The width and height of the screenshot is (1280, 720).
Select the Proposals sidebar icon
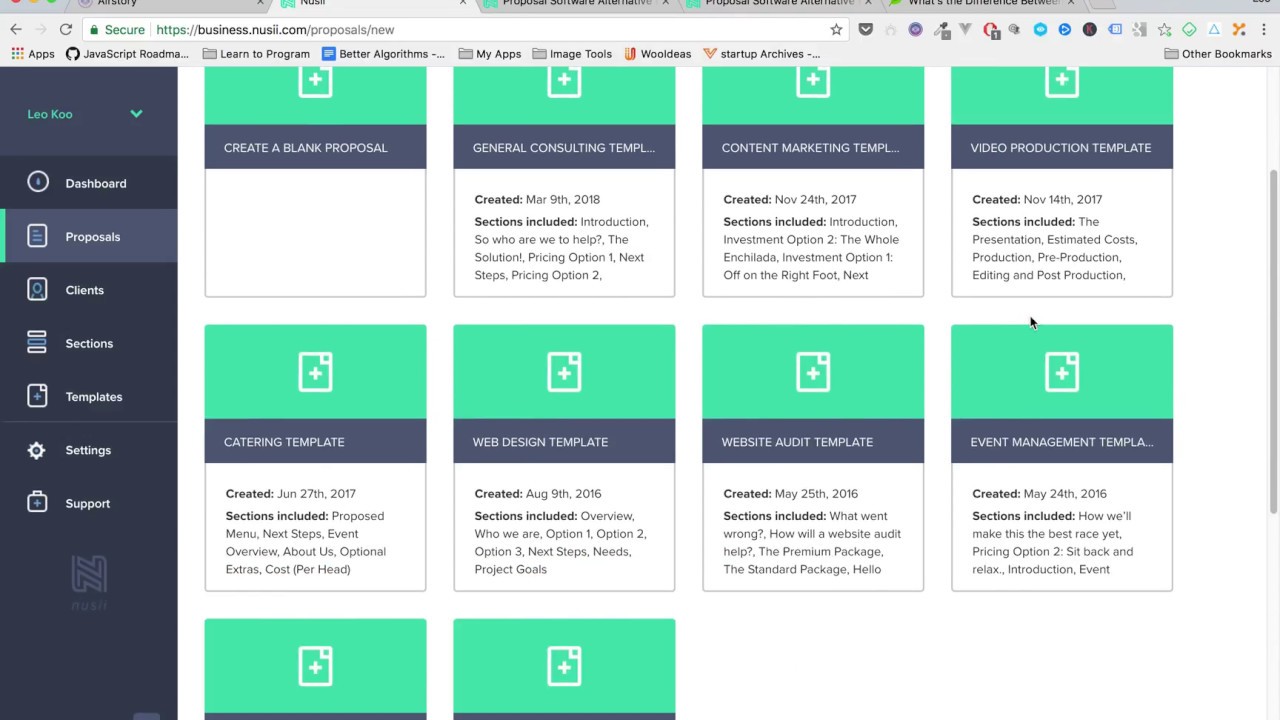click(37, 236)
